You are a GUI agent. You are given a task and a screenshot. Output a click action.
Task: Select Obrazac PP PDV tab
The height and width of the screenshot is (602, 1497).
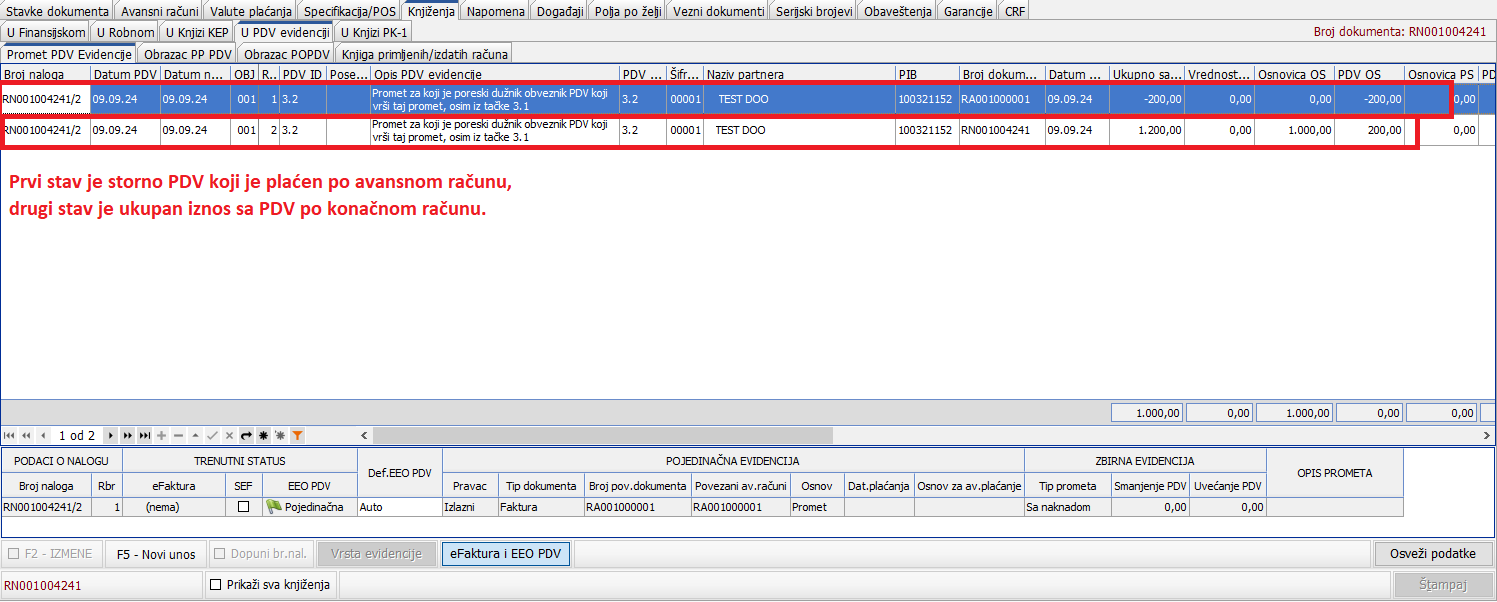pos(188,53)
